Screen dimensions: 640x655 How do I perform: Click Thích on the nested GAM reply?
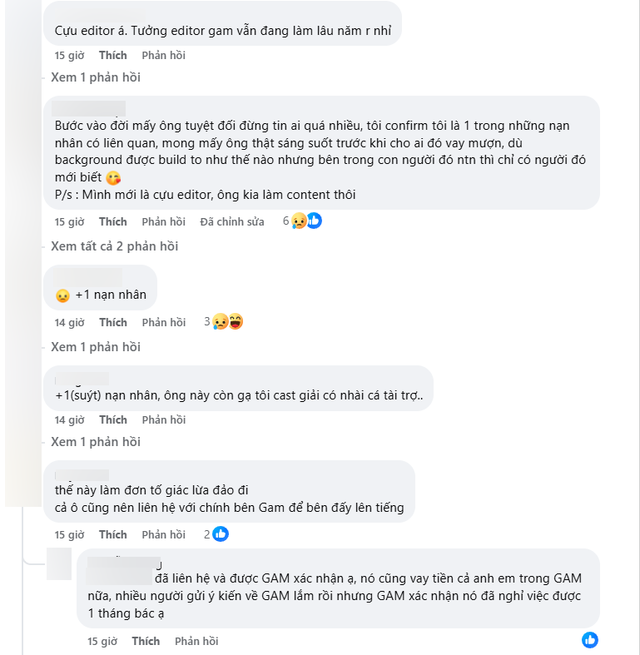coord(145,641)
